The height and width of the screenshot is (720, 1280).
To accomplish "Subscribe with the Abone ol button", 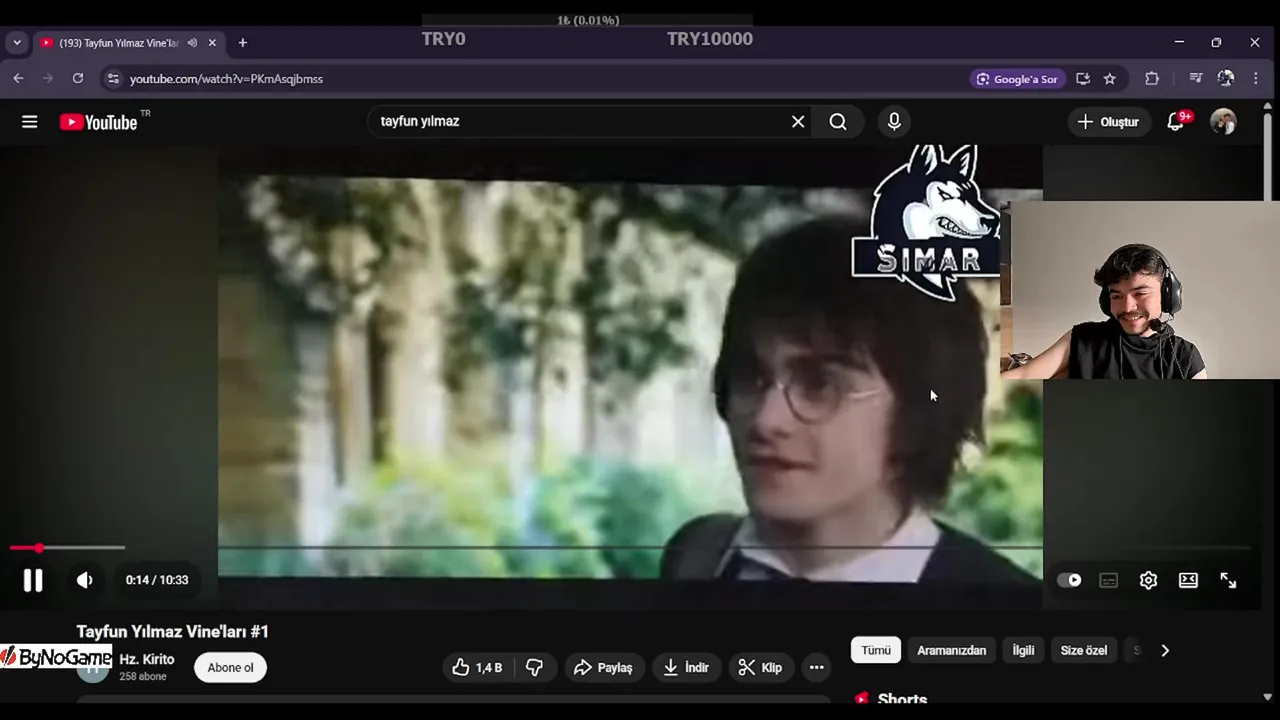I will pos(230,668).
